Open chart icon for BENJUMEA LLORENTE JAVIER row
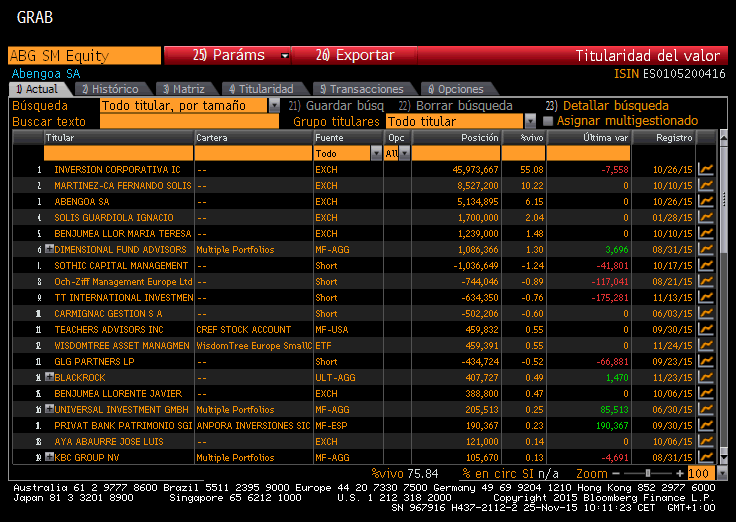The image size is (736, 522). tap(705, 393)
